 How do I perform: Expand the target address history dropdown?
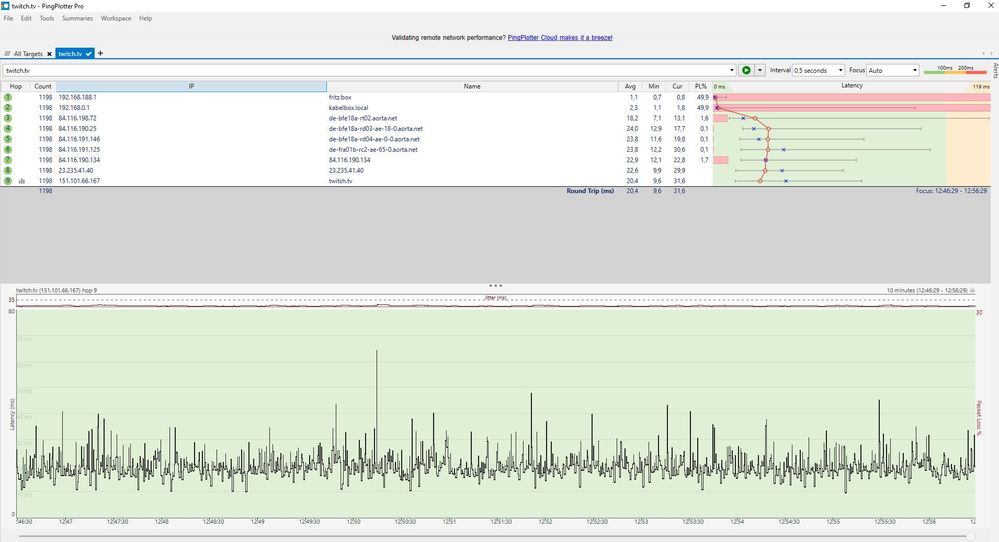tap(731, 71)
